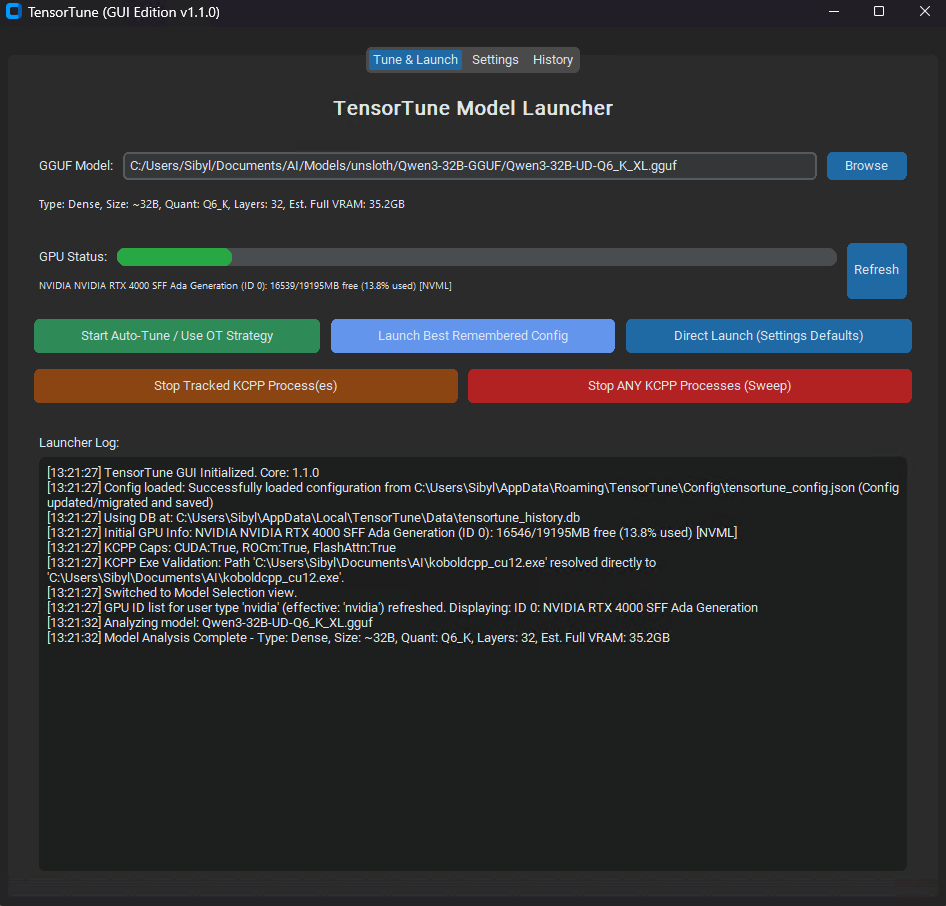Click the 'Launcher Log:' label

(x=79, y=443)
